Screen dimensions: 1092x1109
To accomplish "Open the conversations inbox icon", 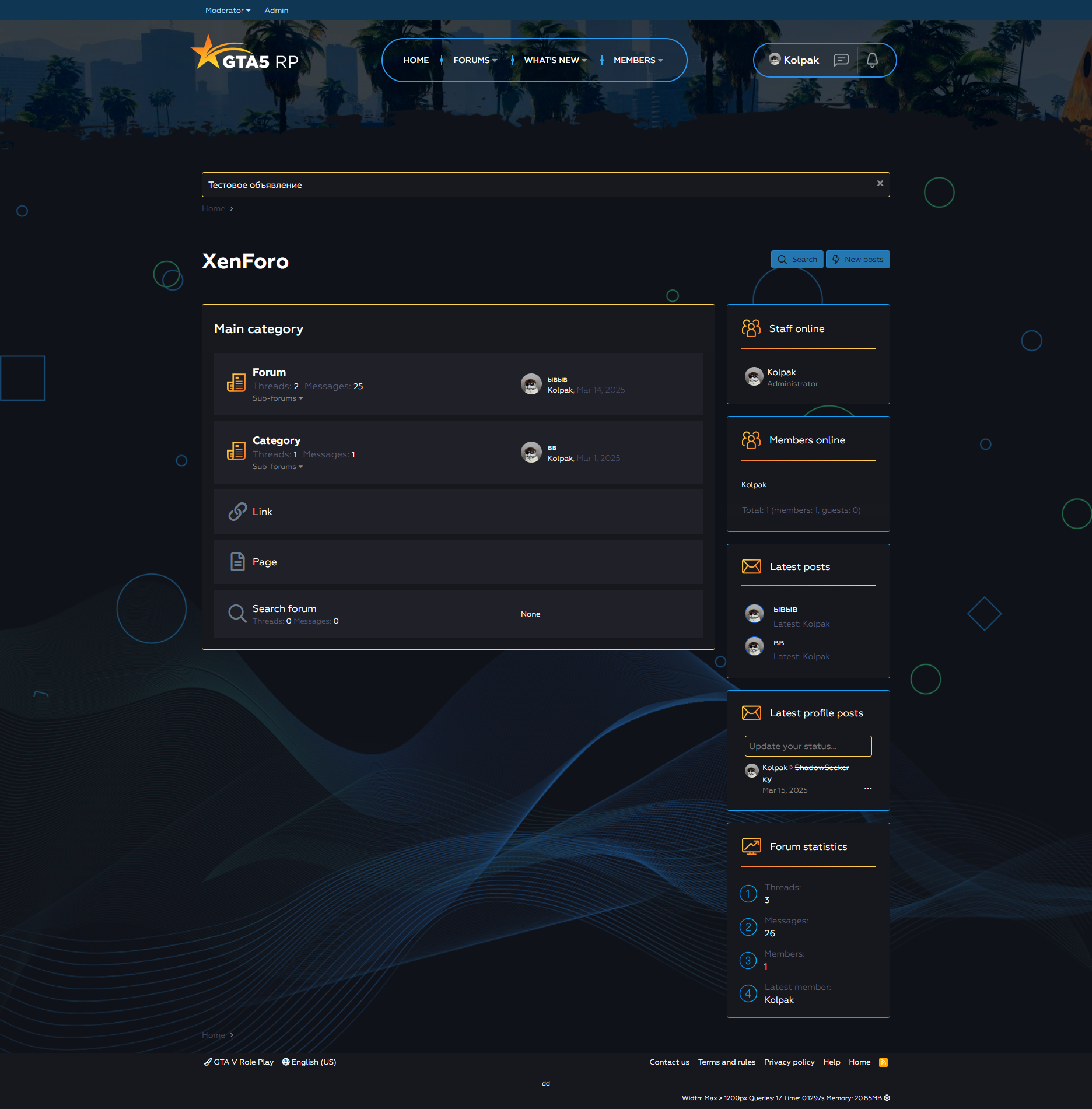I will pyautogui.click(x=841, y=60).
